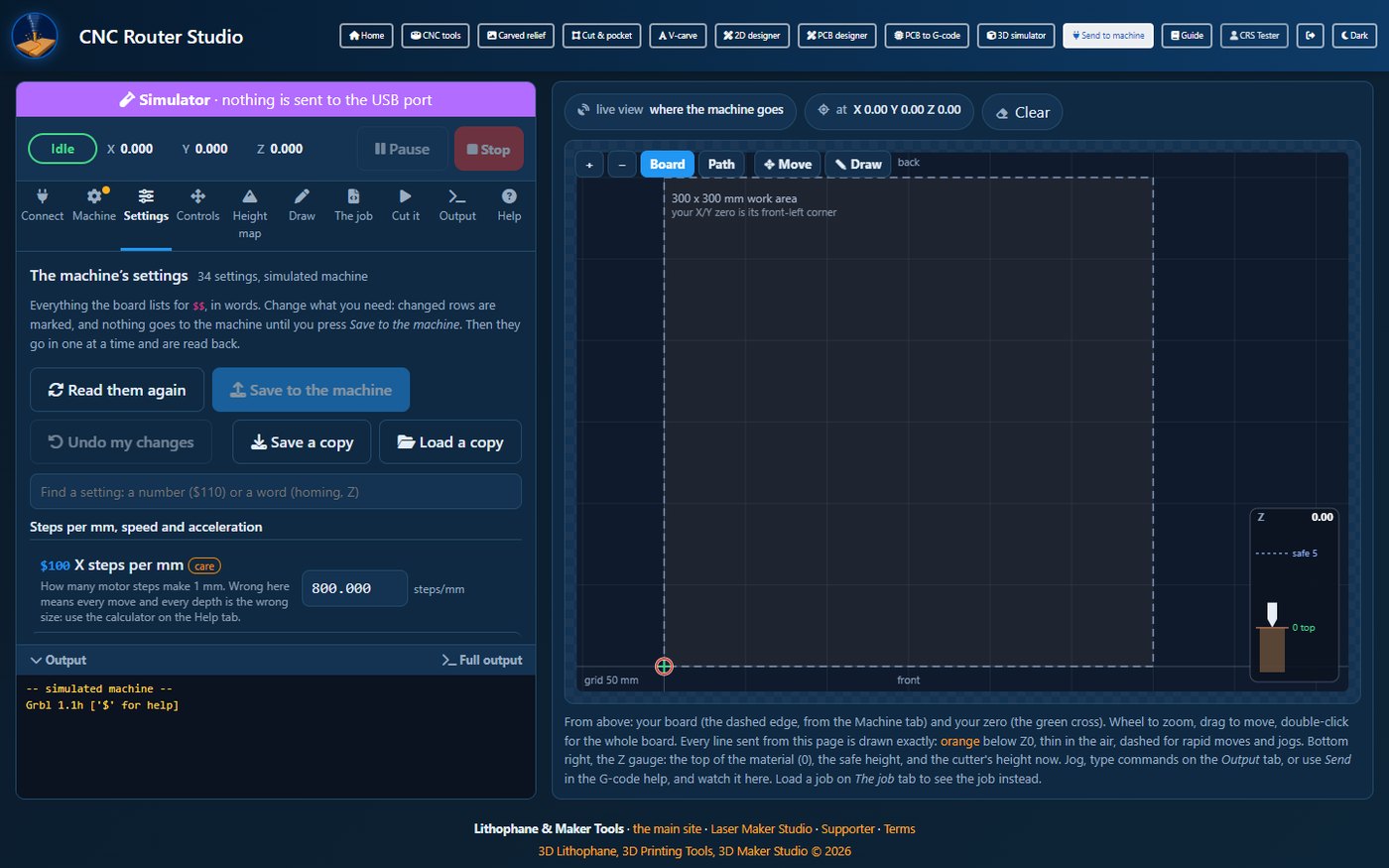Select the Move mode for the view
1389x868 pixels.
788,165
